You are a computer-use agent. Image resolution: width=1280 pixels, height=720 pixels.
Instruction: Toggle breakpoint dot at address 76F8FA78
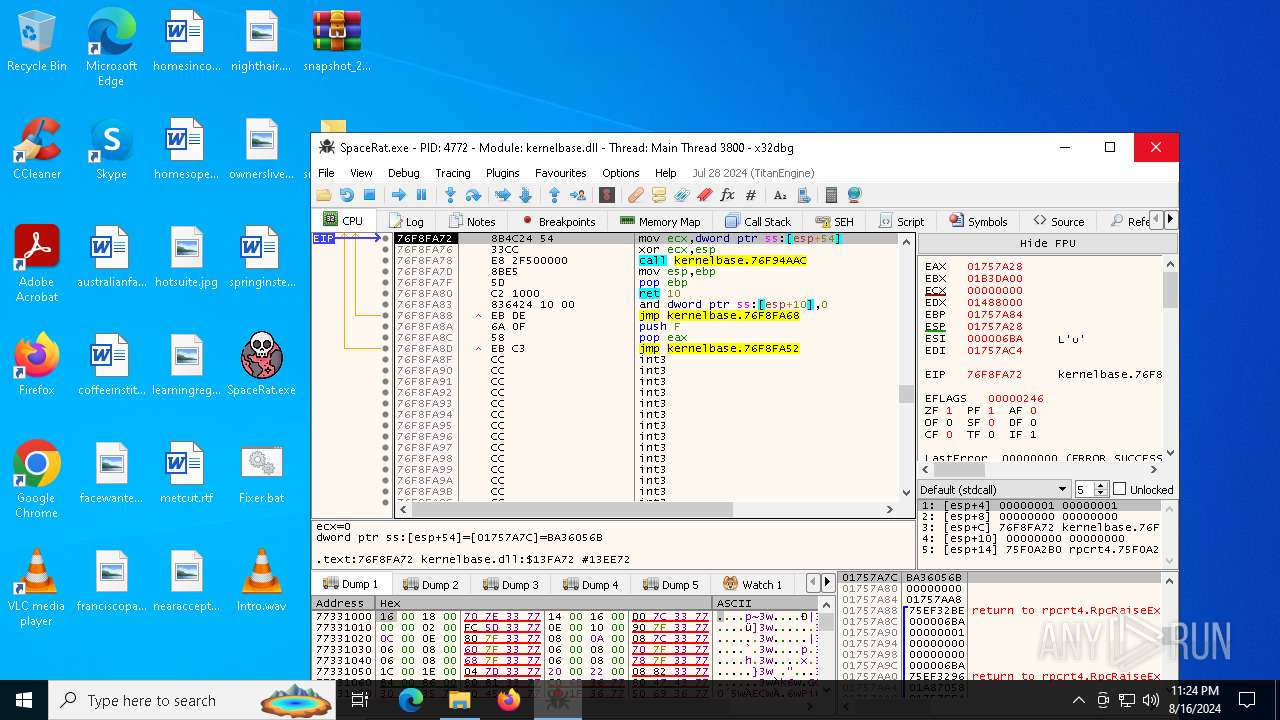(386, 261)
